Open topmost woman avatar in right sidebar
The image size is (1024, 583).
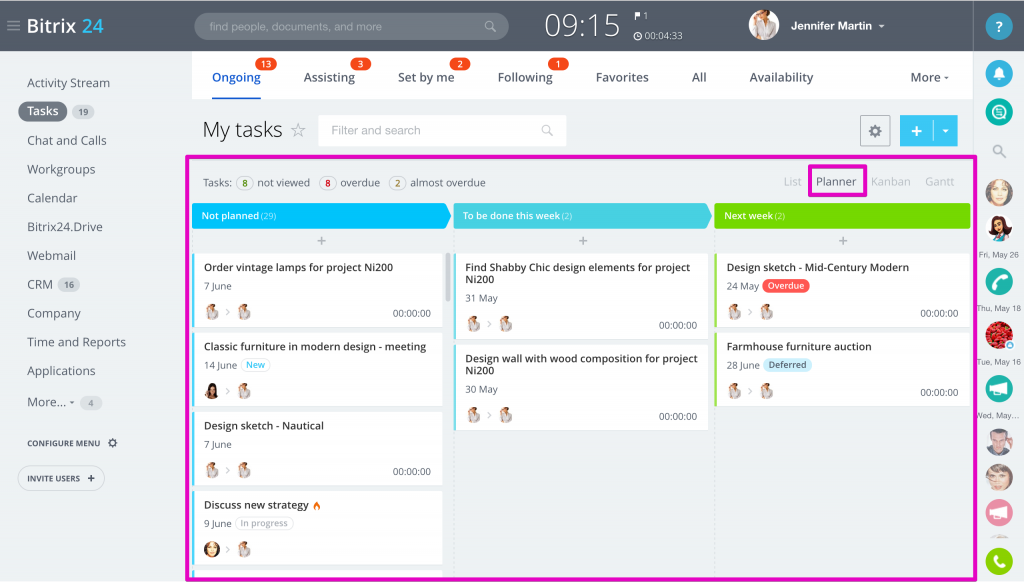pos(999,193)
